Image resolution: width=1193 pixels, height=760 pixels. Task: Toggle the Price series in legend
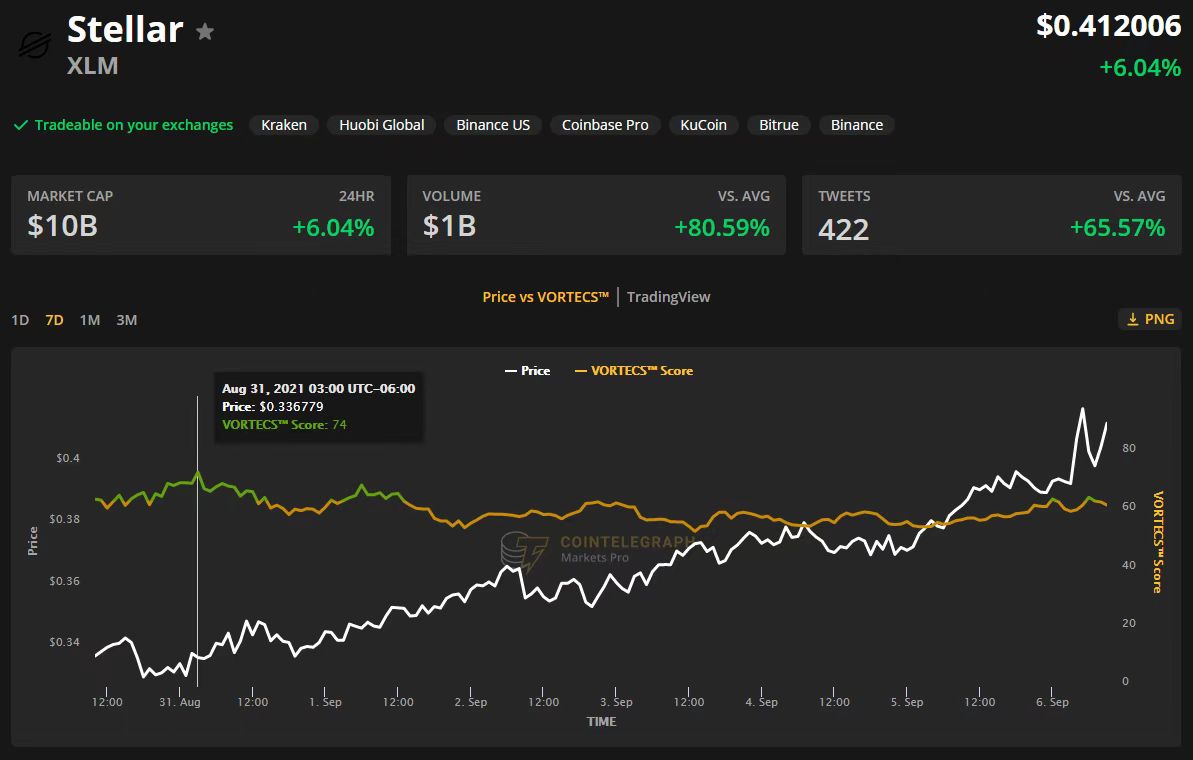pos(527,371)
